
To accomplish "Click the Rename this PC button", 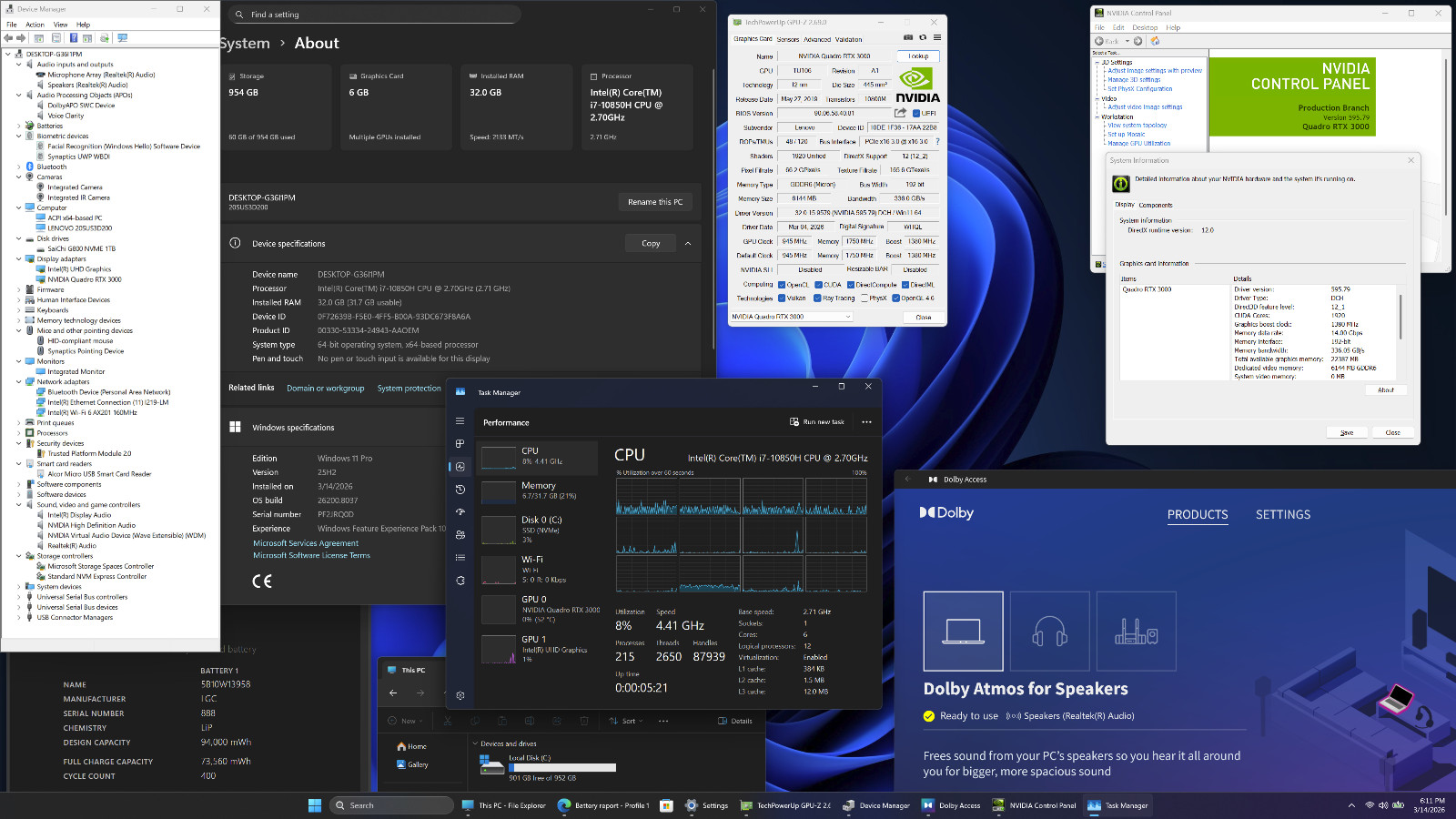I will tap(654, 202).
